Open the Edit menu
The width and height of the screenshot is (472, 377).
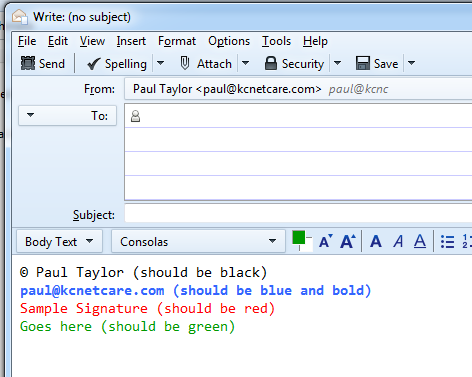tap(58, 41)
